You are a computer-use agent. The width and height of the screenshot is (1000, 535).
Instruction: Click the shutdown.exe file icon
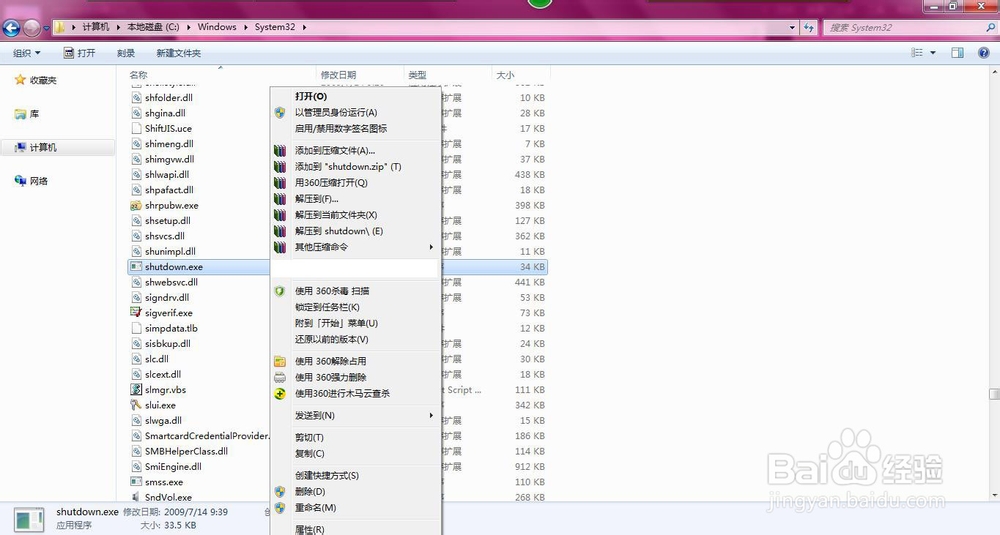coord(136,267)
